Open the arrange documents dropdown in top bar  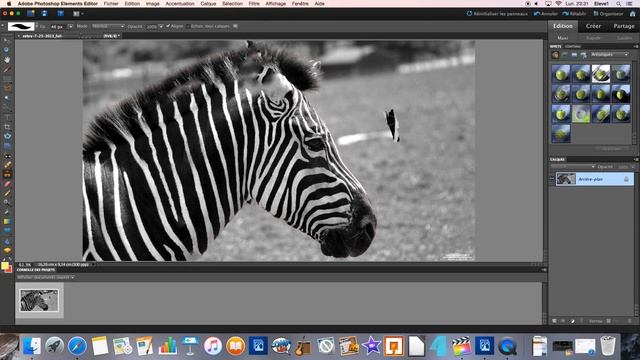(78, 13)
